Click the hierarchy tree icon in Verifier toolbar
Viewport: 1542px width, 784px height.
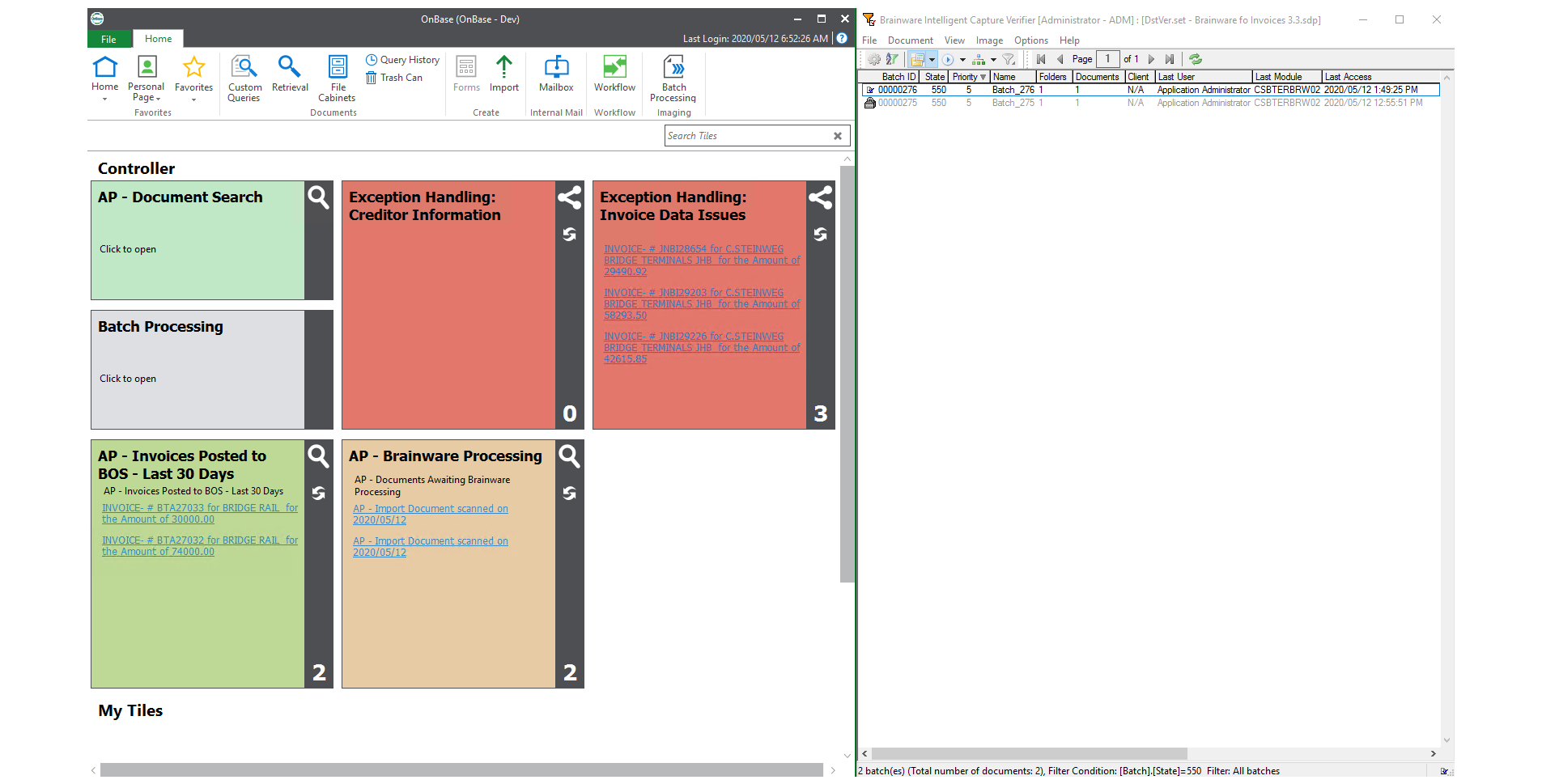coord(979,59)
